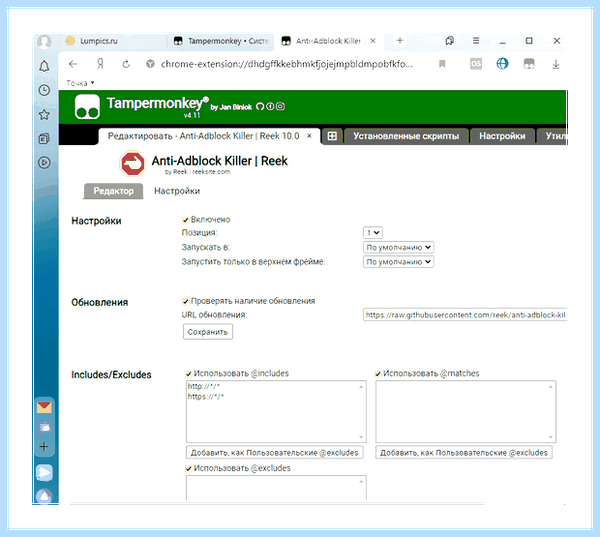Open the Позиция dropdown
The image size is (600, 537).
tap(373, 233)
